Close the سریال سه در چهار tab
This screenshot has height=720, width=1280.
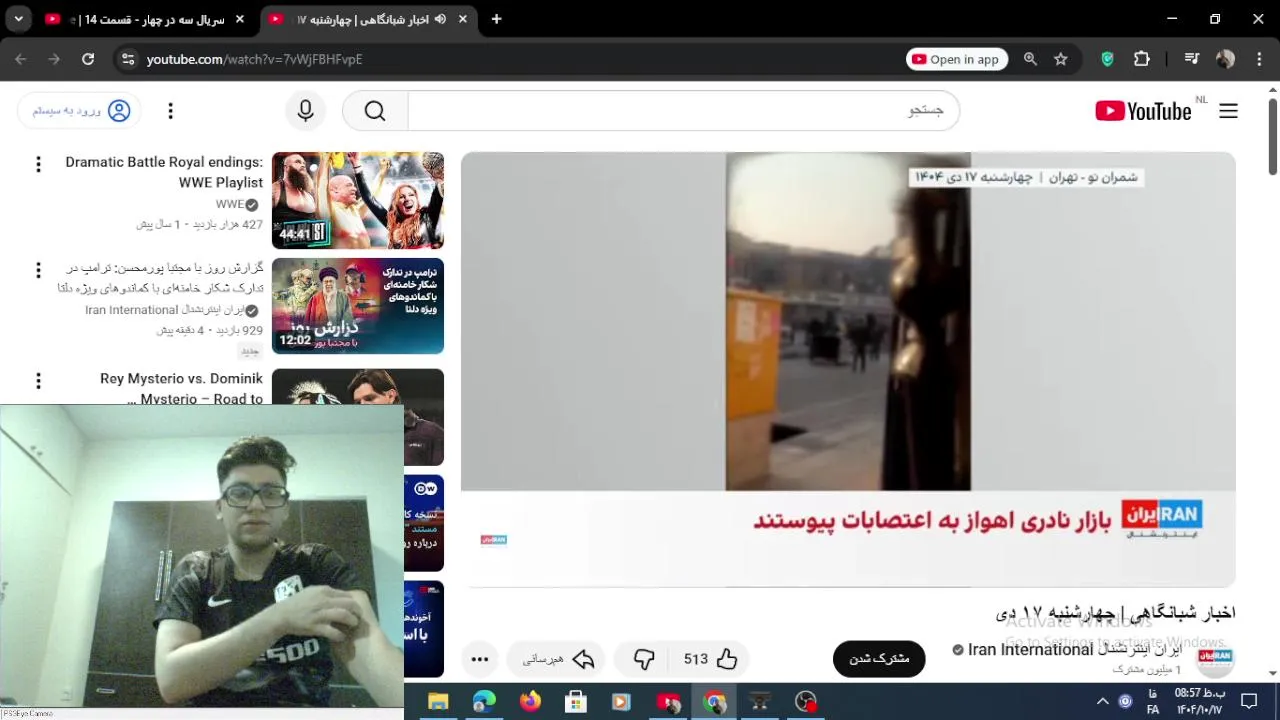pyautogui.click(x=239, y=19)
